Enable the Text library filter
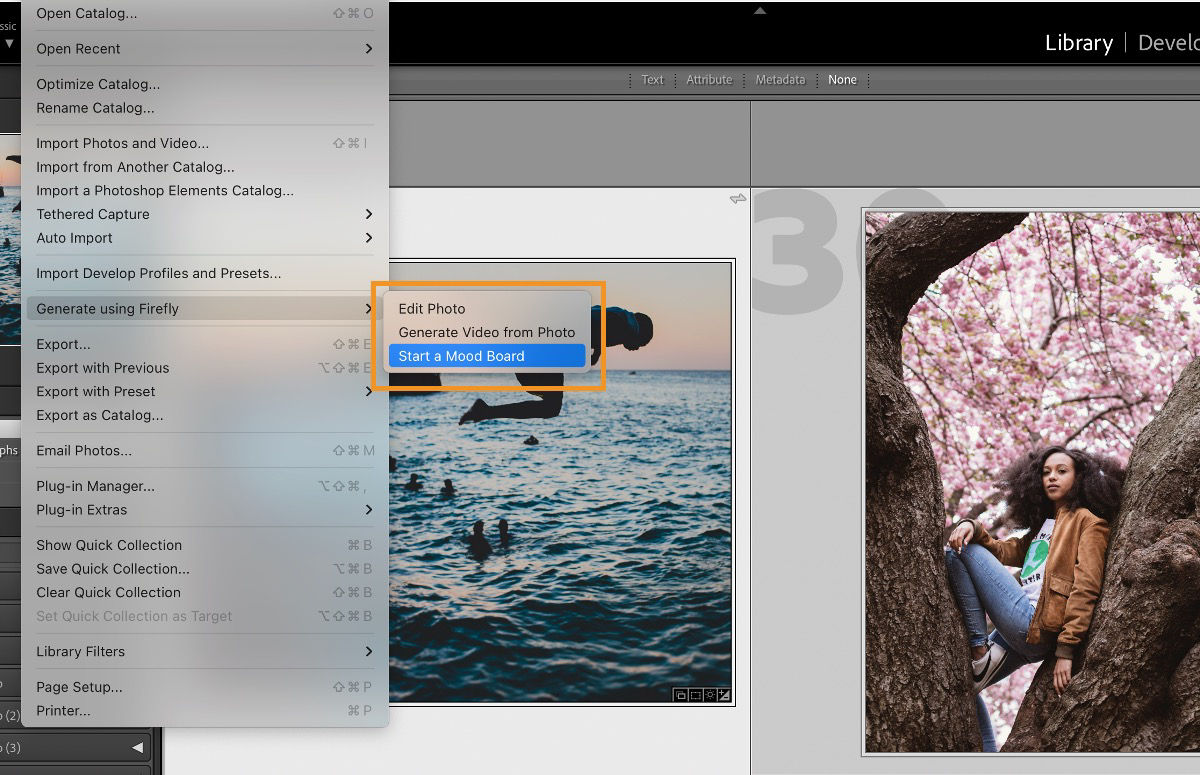The image size is (1200, 775). pos(652,79)
